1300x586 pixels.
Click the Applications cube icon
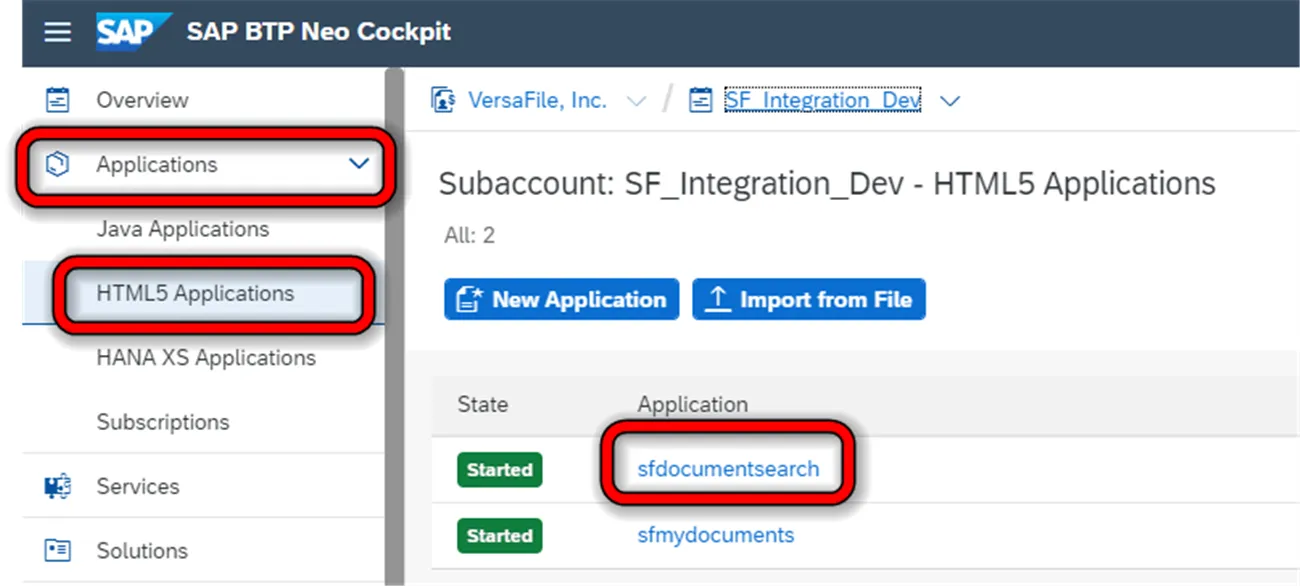pos(58,164)
